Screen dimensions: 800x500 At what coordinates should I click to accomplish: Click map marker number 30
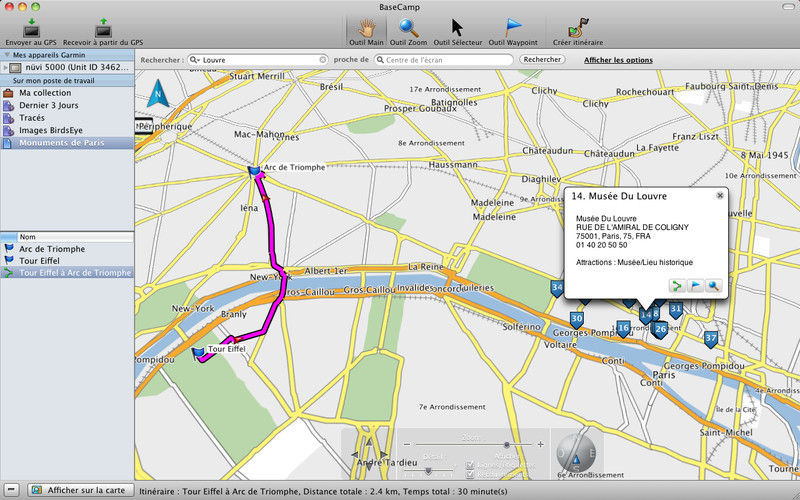(577, 319)
